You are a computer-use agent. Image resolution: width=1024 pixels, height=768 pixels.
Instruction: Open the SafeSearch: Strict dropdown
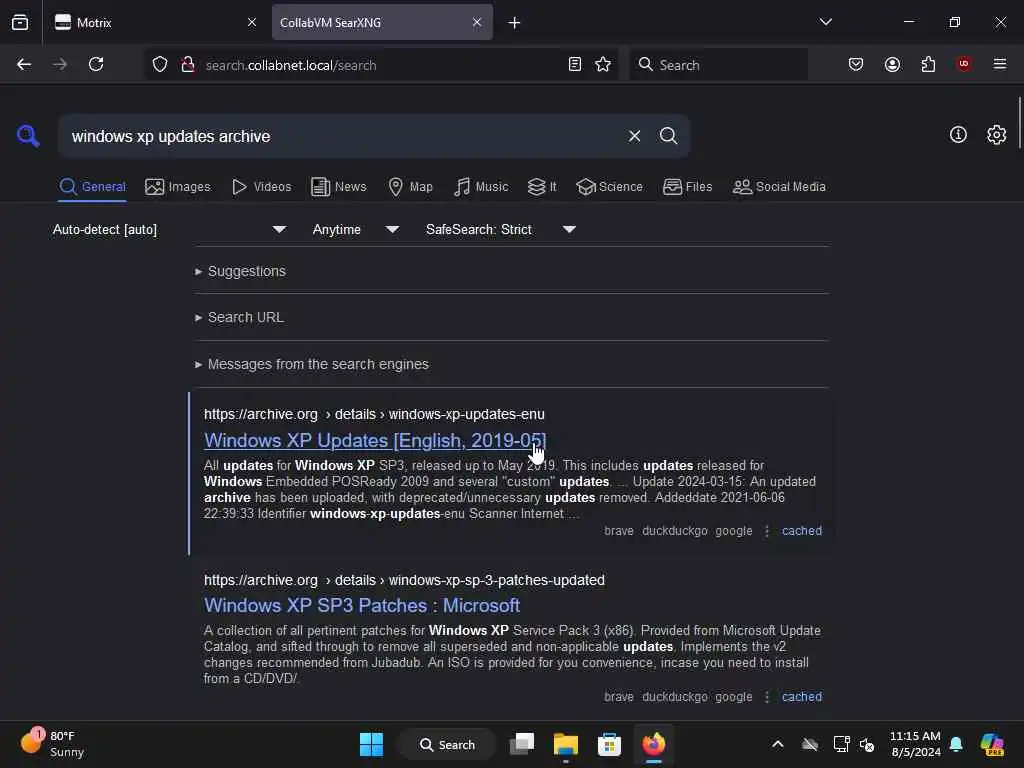[501, 229]
